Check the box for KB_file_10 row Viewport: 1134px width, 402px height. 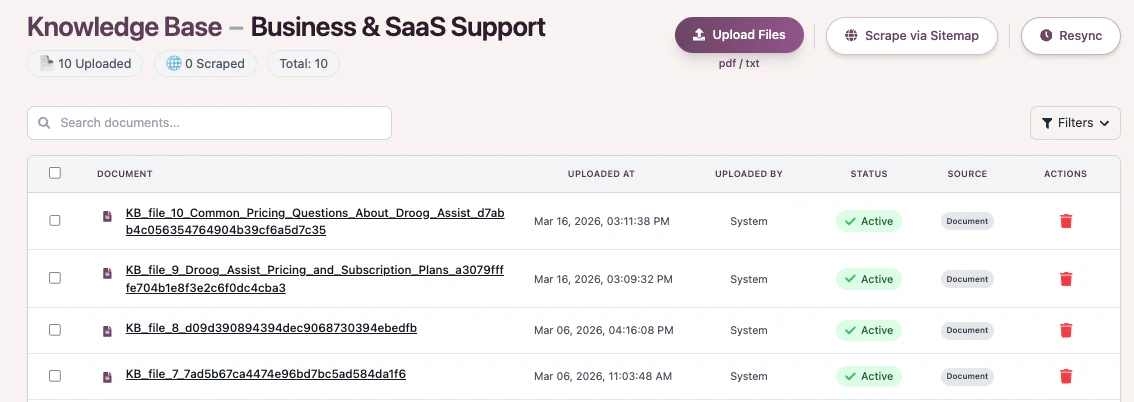(55, 221)
